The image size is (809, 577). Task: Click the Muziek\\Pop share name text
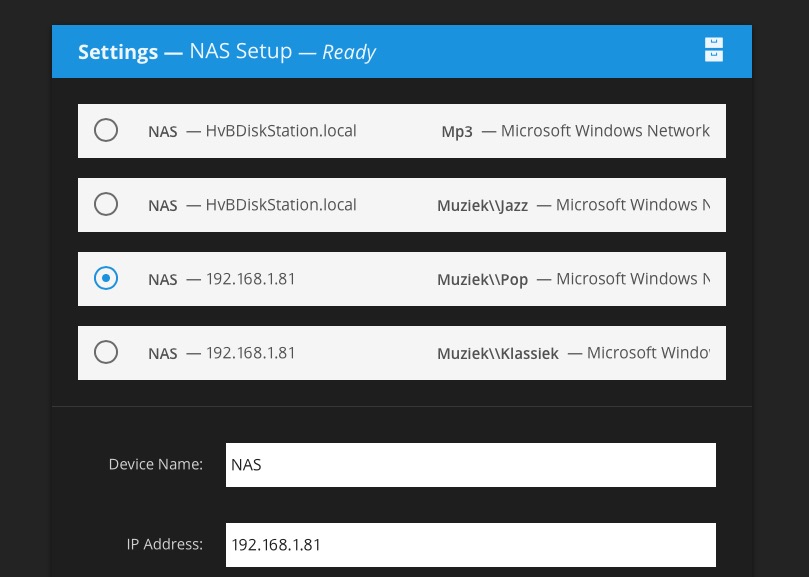pos(482,279)
